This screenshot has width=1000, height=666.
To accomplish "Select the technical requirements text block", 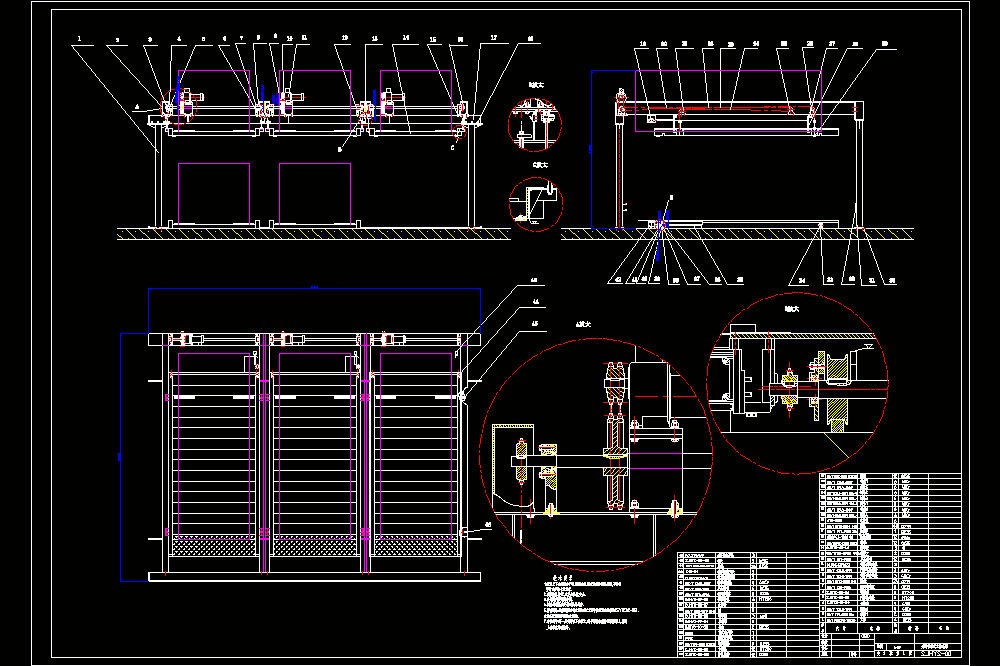I will (x=591, y=604).
